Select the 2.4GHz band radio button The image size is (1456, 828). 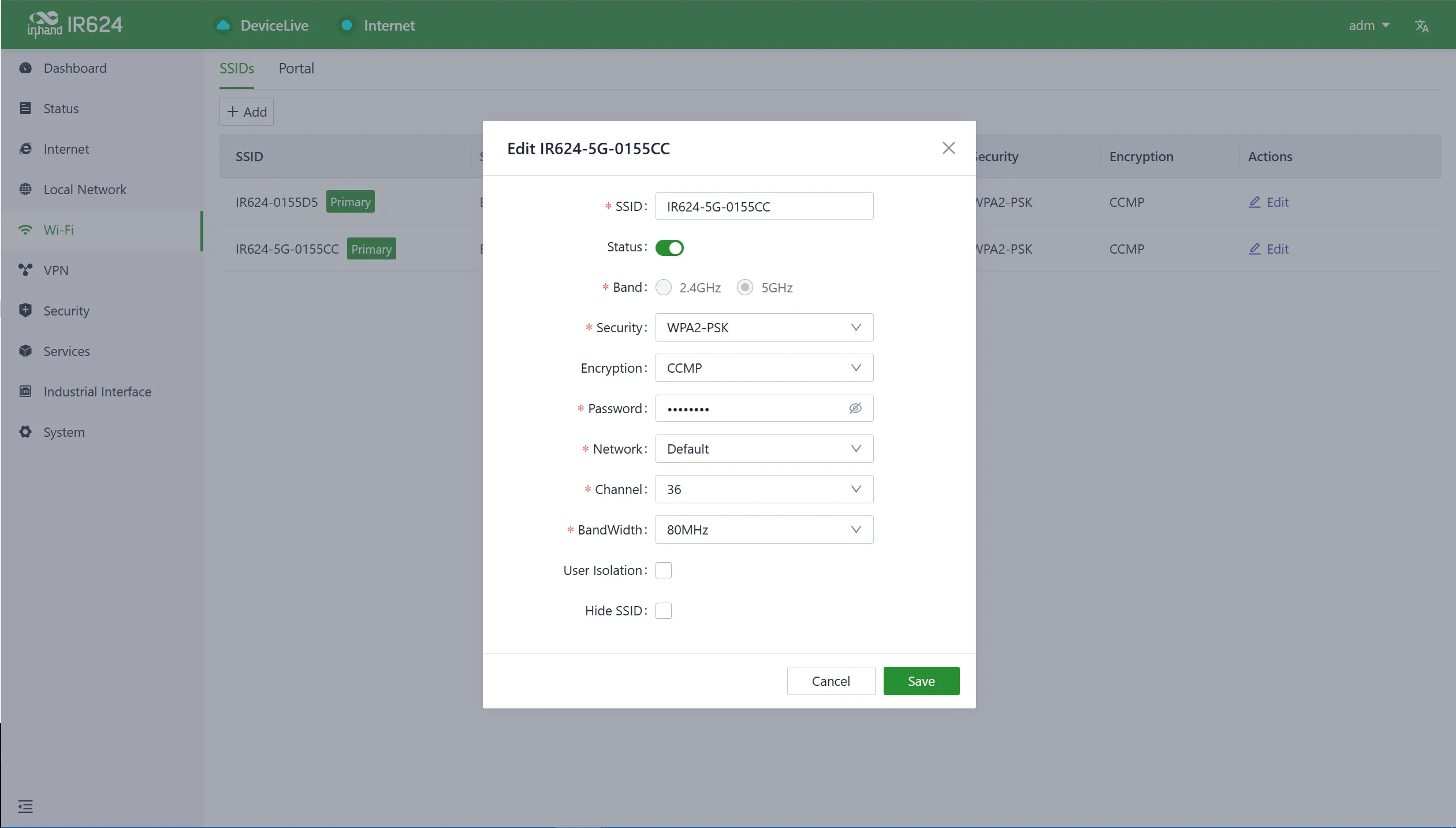coord(664,287)
